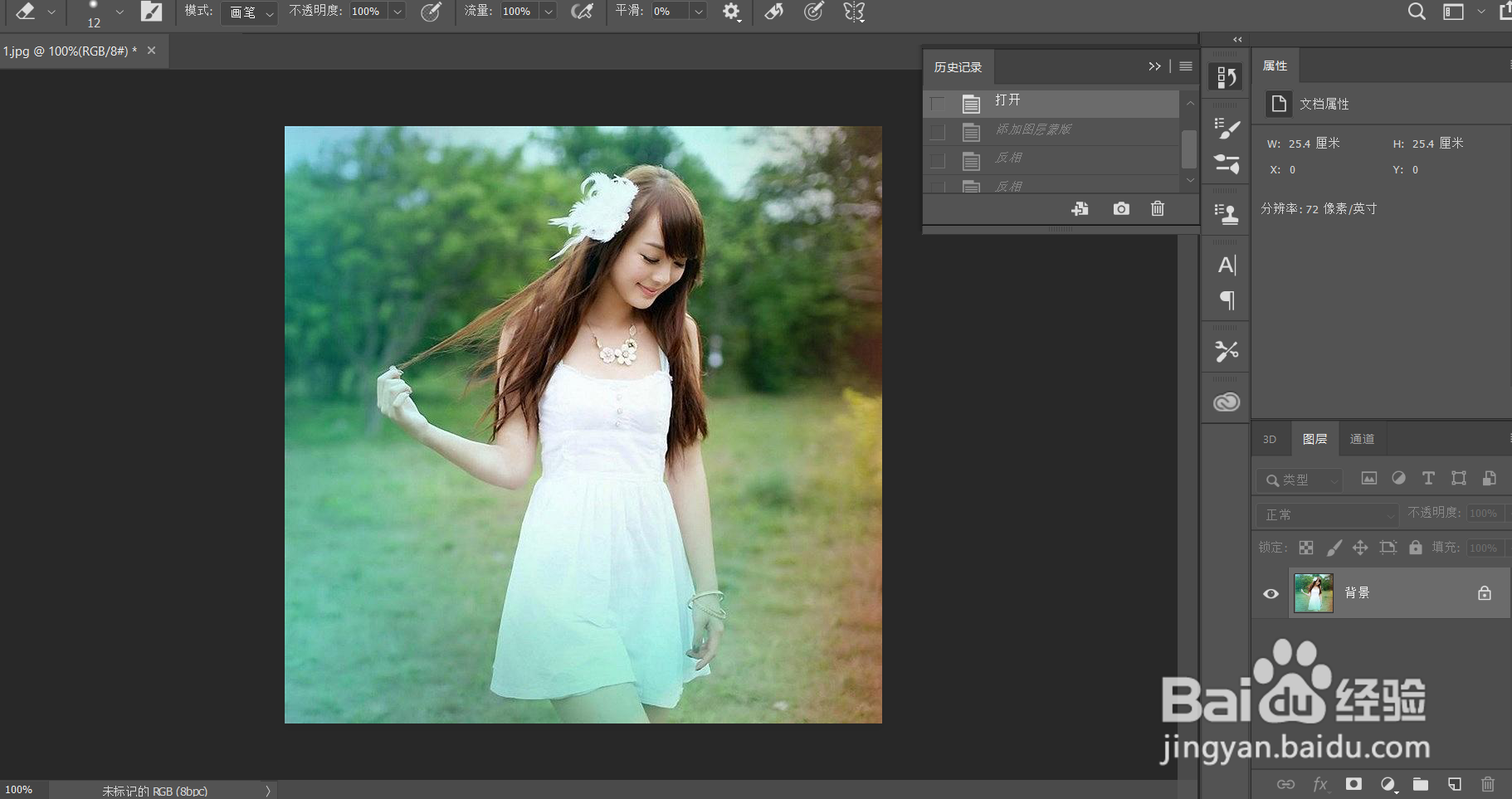Filter for pixel layers icon
Viewport: 1512px width, 799px height.
1369,478
